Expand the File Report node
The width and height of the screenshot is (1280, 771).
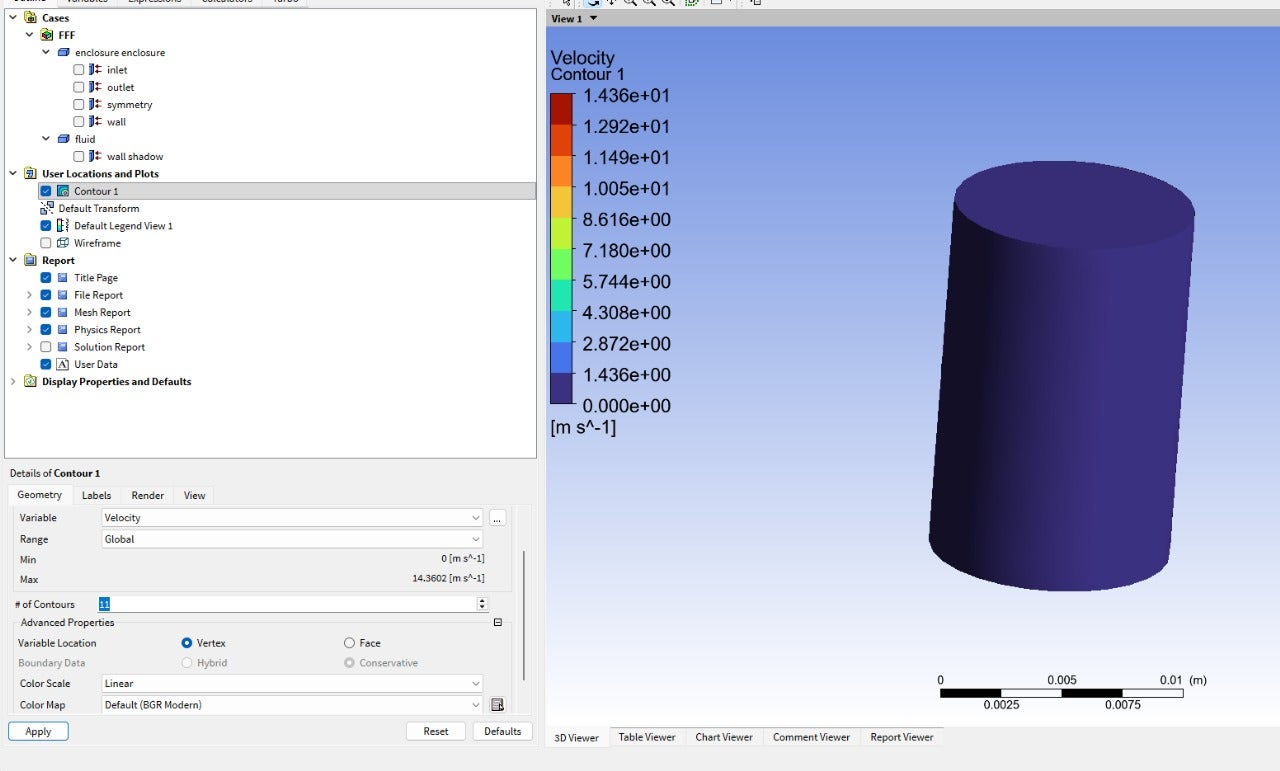click(x=30, y=295)
